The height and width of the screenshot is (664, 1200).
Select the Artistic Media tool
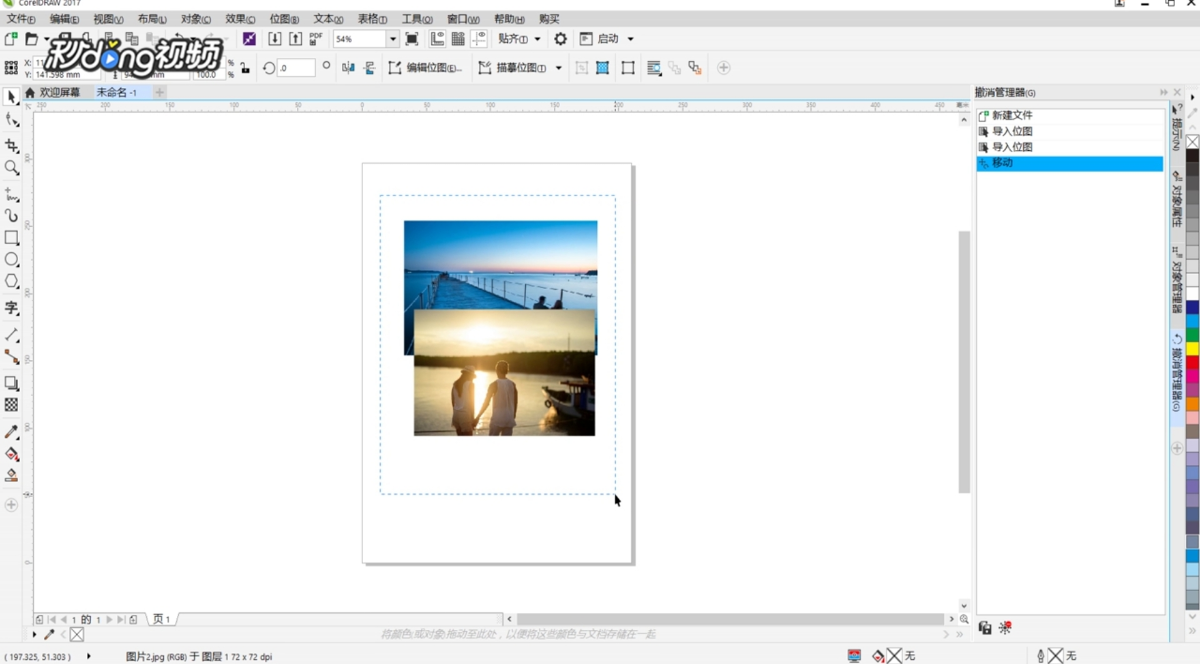[x=11, y=215]
